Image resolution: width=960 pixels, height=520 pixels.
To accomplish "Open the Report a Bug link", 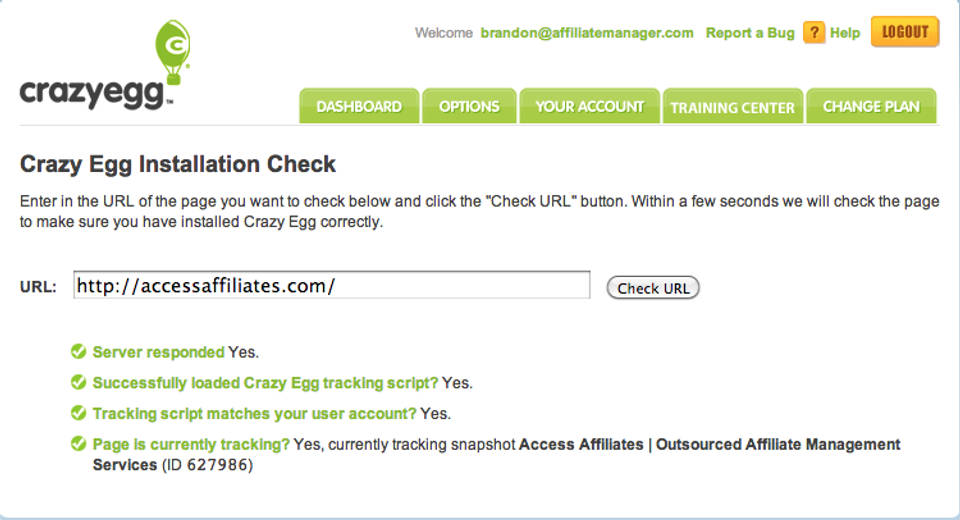I will tap(749, 33).
